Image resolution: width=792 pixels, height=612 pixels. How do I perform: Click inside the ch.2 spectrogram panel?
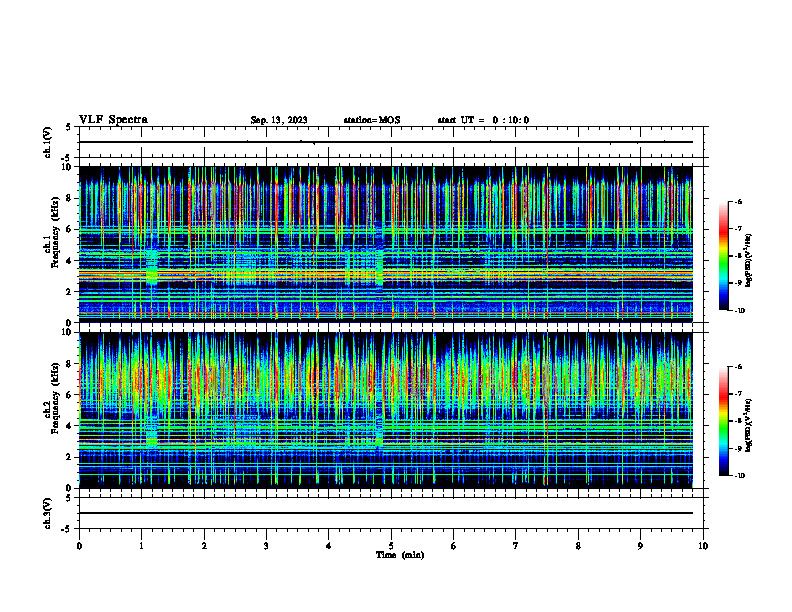pyautogui.click(x=386, y=410)
